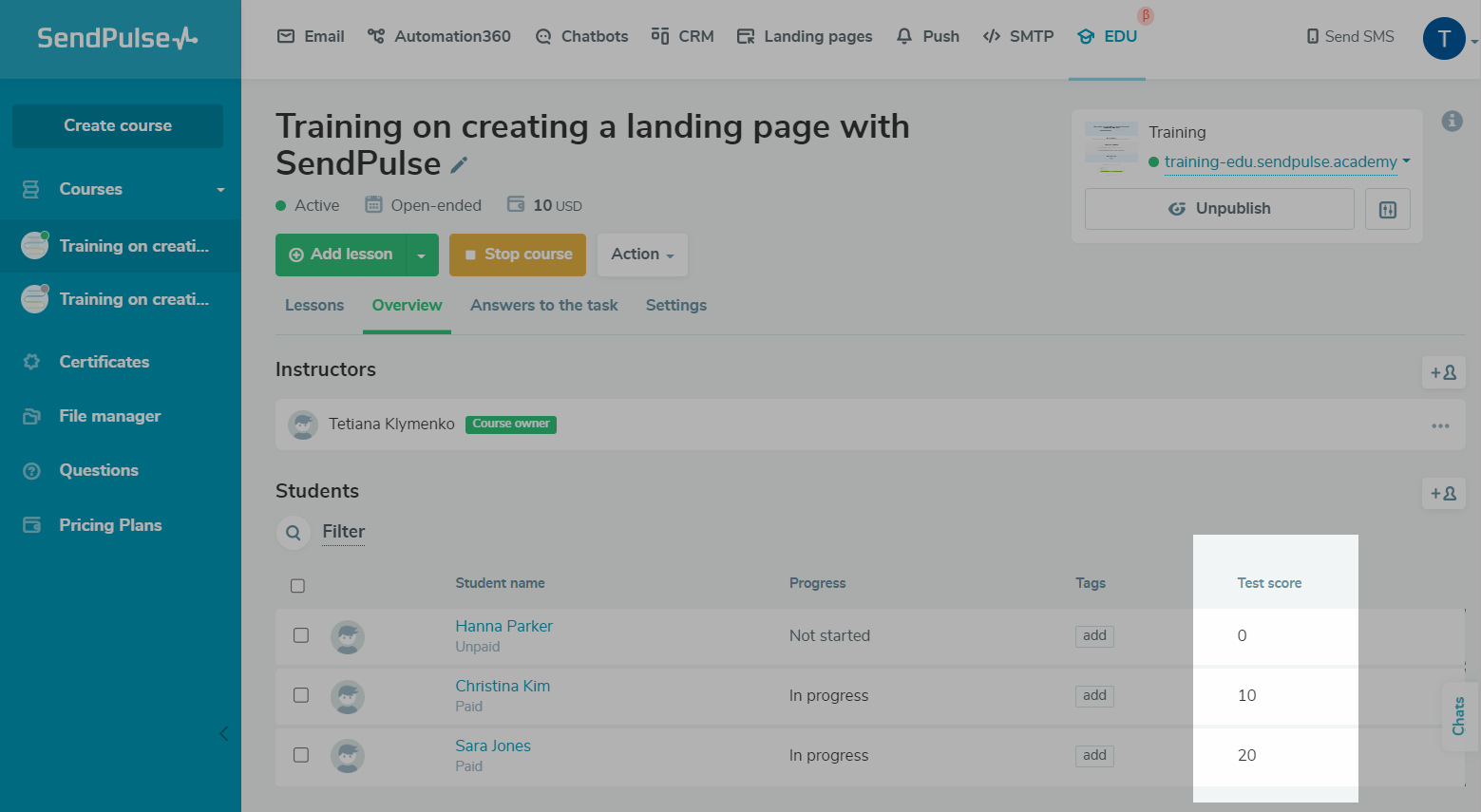Click the Test score column header
1481x812 pixels.
[1269, 583]
